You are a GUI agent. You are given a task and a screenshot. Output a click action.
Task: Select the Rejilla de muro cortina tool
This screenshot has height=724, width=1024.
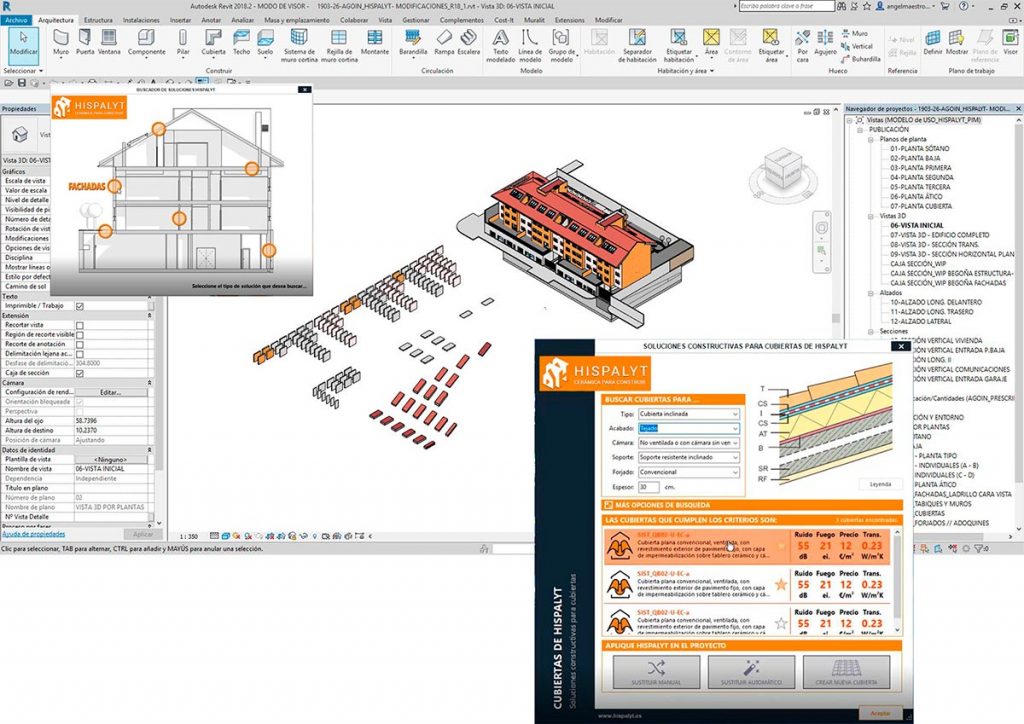click(339, 46)
